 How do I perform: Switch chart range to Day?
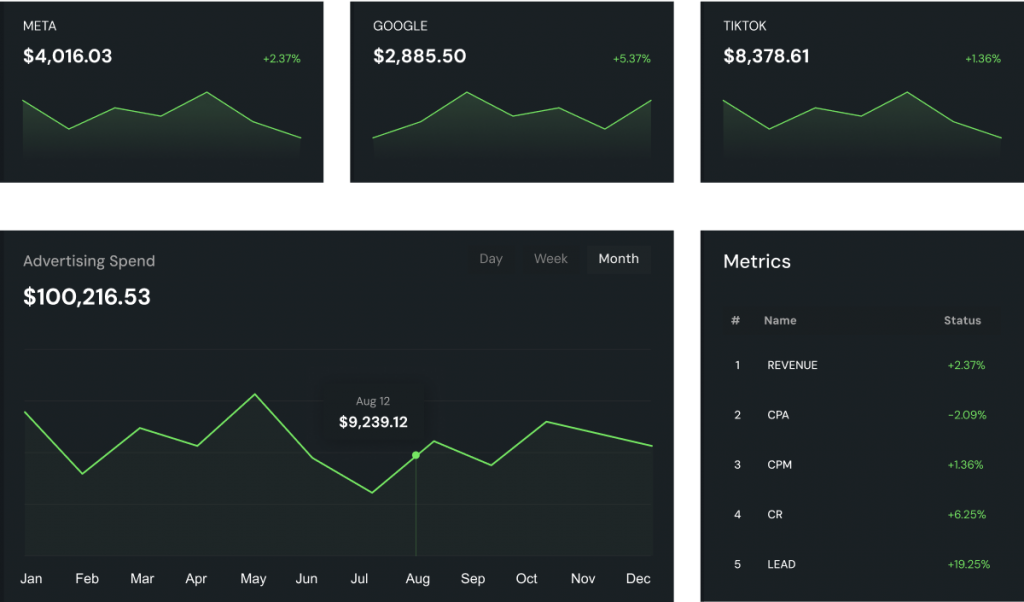[490, 259]
